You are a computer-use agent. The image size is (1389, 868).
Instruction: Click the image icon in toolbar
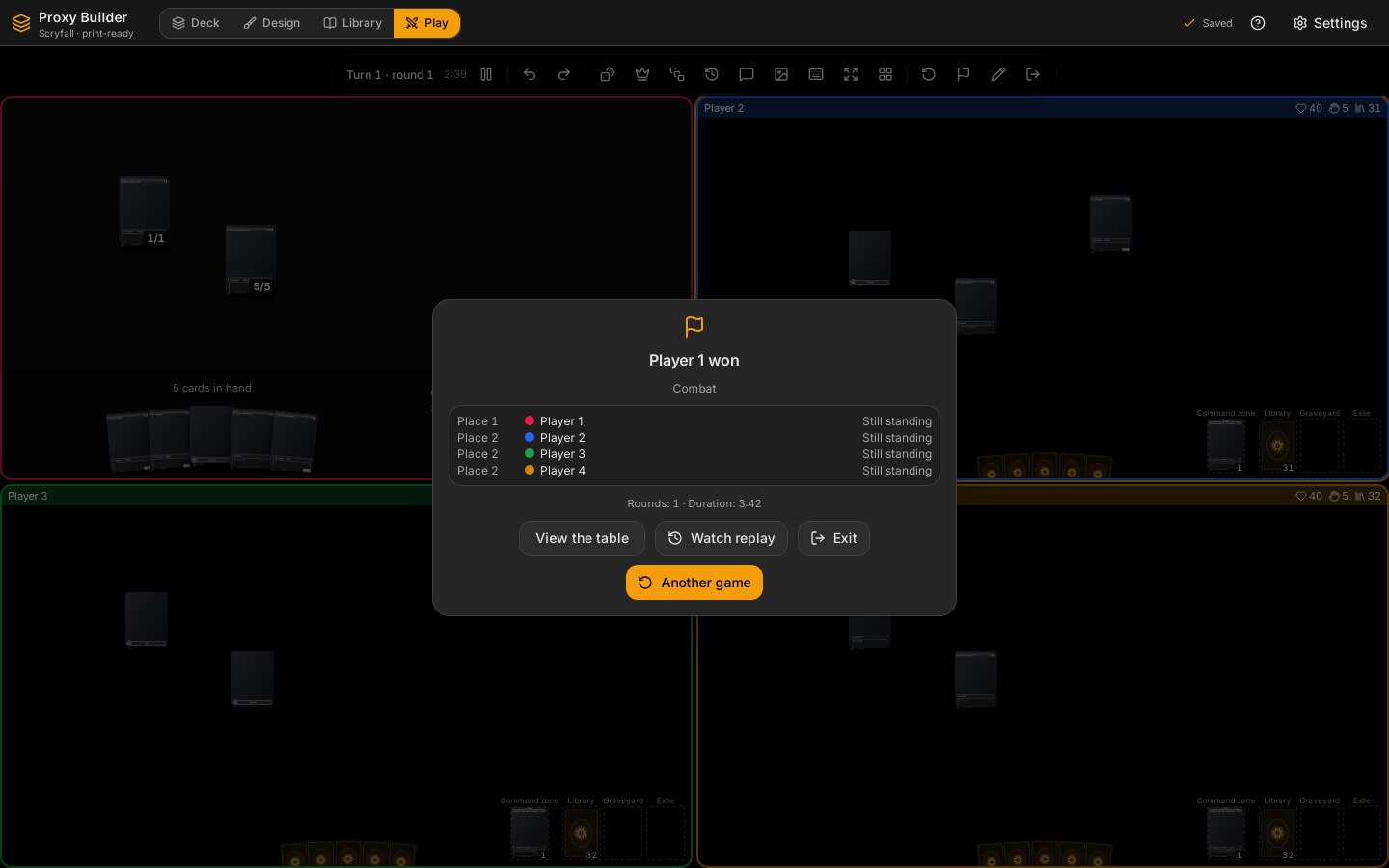781,74
